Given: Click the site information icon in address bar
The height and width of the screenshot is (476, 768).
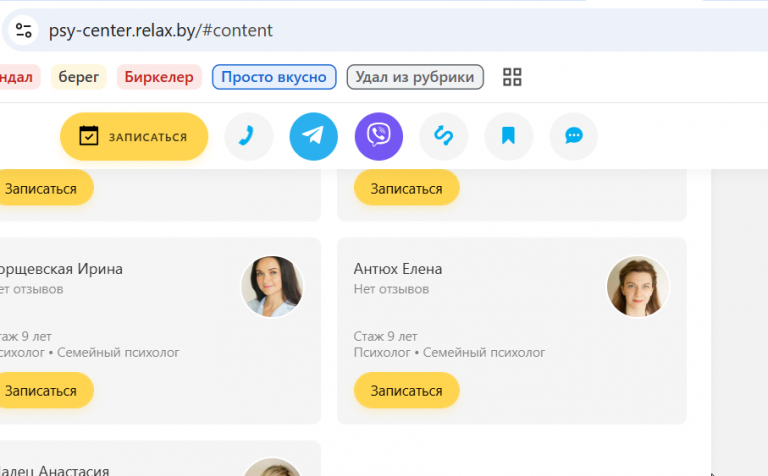Looking at the screenshot, I should (23, 30).
